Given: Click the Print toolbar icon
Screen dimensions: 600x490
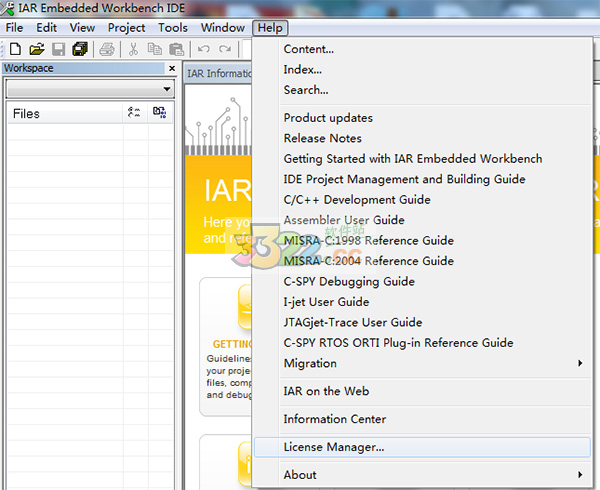Looking at the screenshot, I should point(107,49).
